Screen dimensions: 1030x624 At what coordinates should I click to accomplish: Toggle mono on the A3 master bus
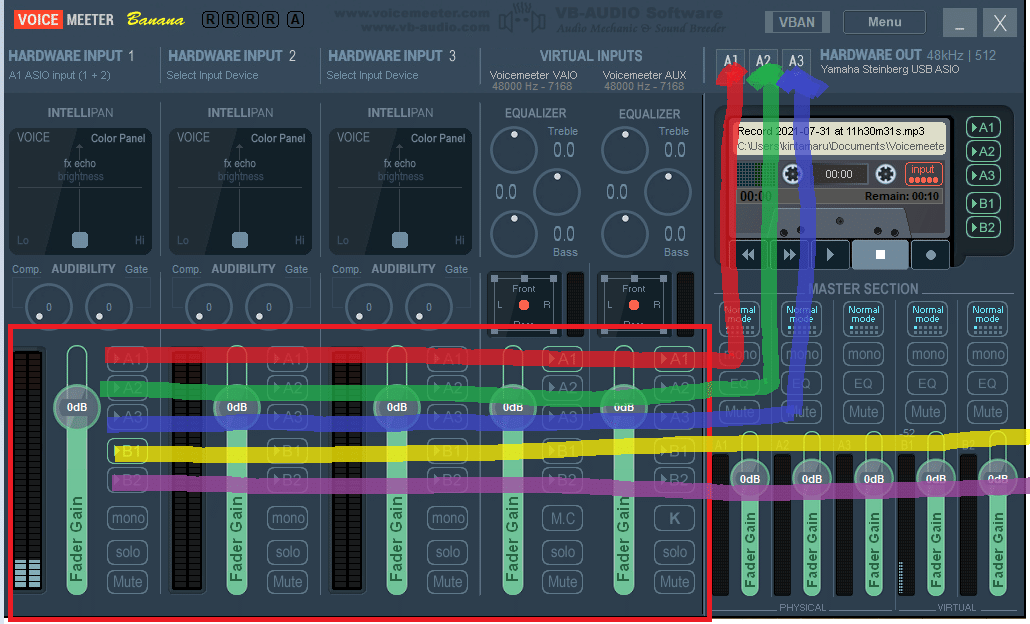[864, 355]
